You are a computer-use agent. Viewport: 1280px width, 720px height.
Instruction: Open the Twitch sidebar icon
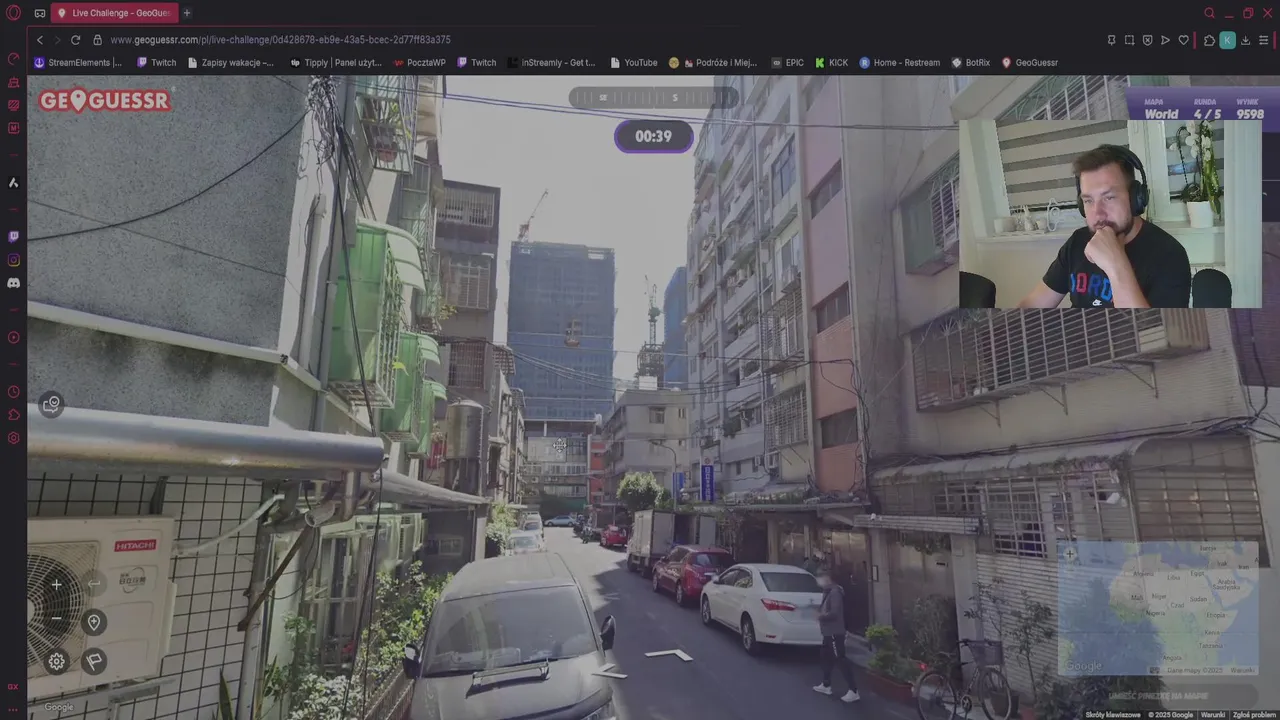[x=13, y=237]
